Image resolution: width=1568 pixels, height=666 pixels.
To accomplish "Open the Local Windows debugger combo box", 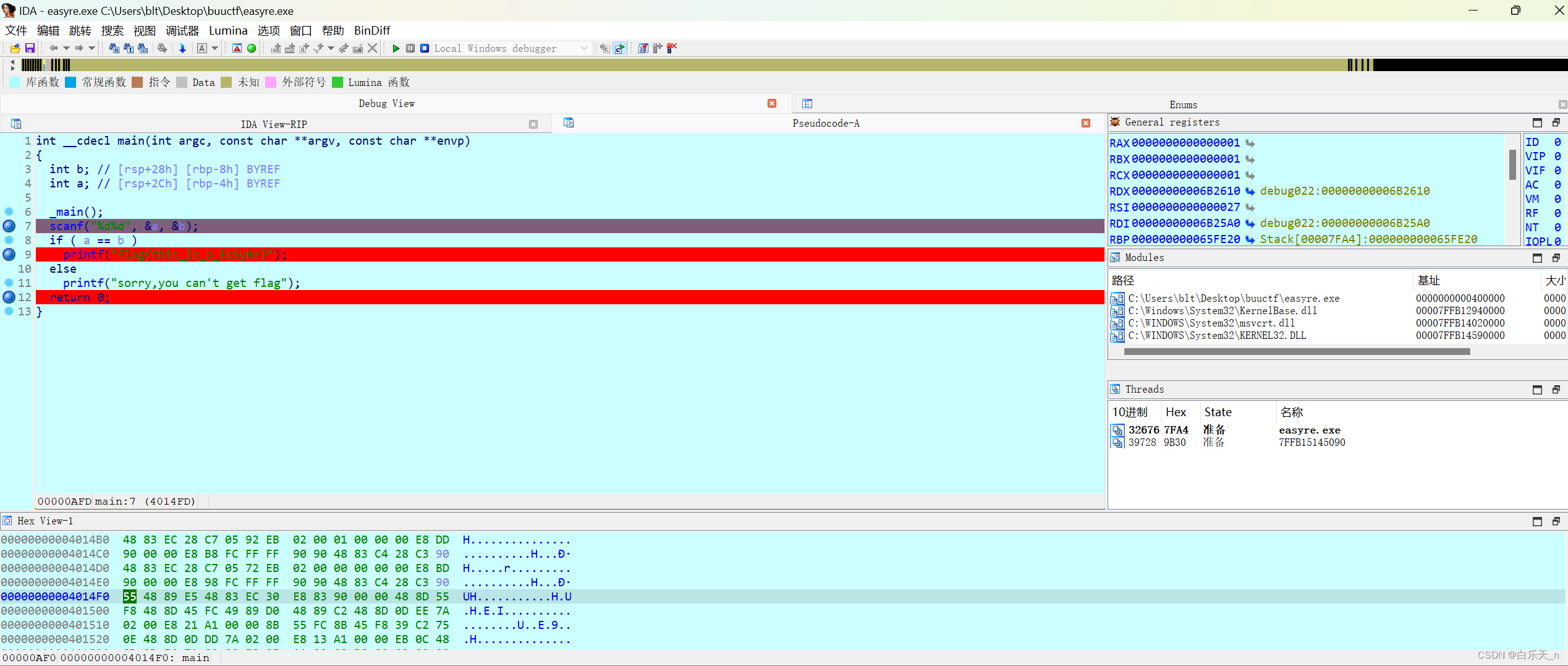I will pyautogui.click(x=511, y=48).
